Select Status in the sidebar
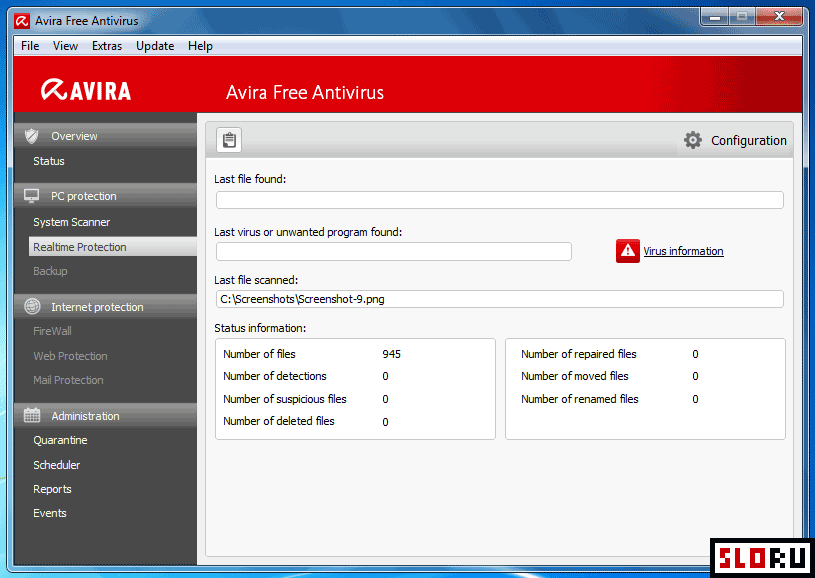The width and height of the screenshot is (815, 578). [49, 161]
